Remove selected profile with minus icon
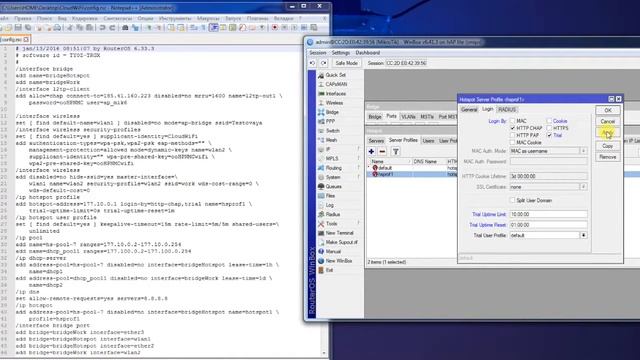This screenshot has width=640, height=360. point(382,152)
